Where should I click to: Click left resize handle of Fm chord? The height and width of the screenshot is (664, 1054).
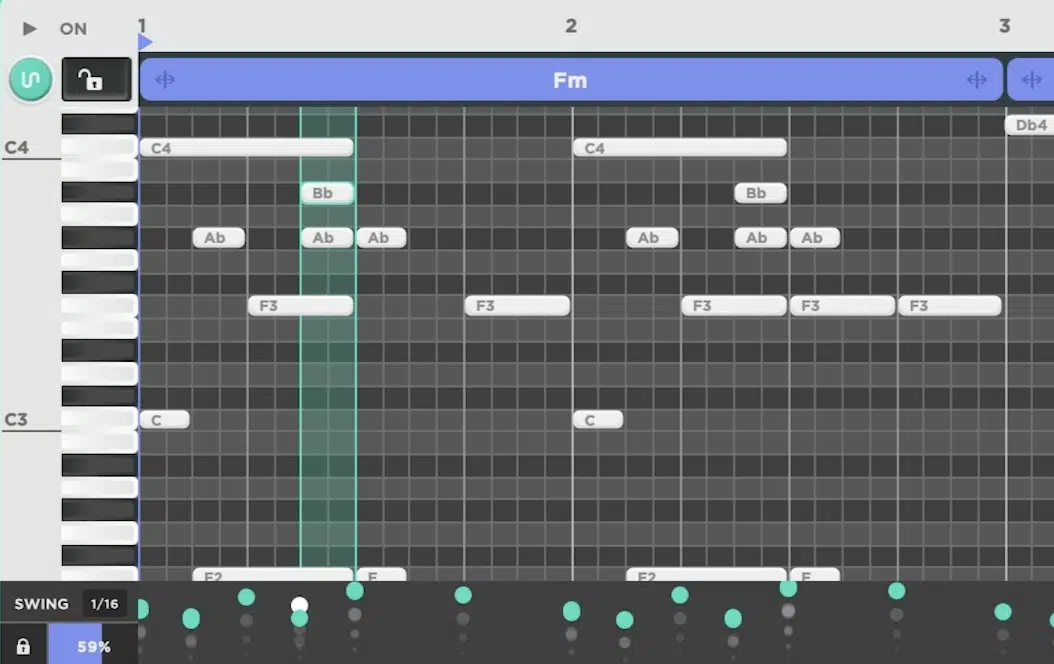[165, 80]
